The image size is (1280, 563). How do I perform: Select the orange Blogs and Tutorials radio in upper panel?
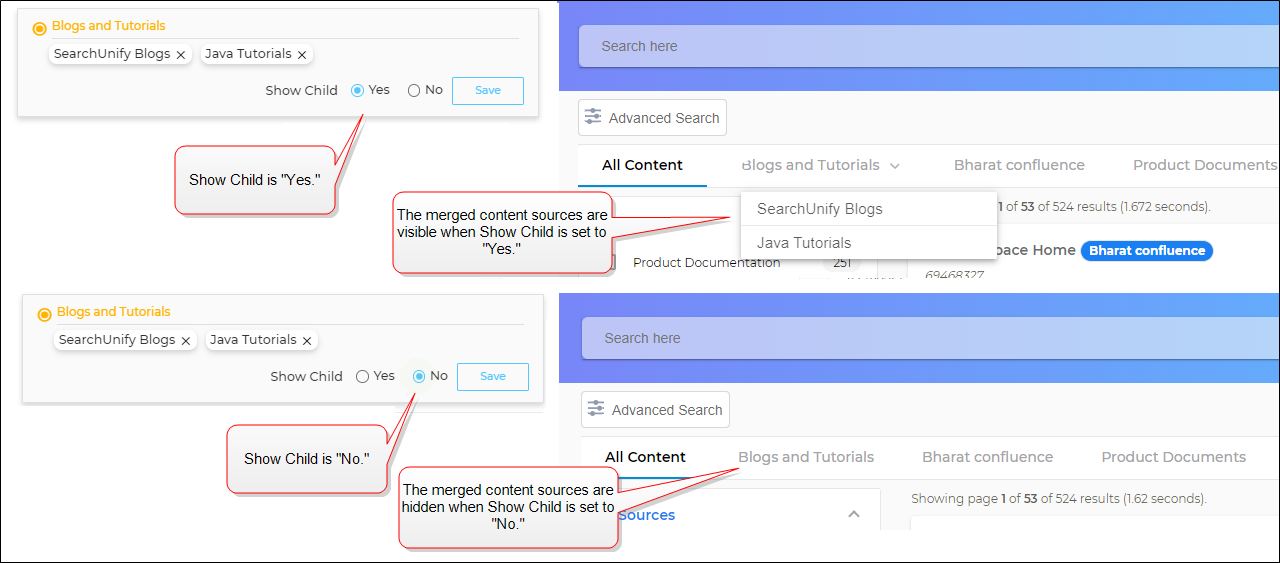pos(39,29)
